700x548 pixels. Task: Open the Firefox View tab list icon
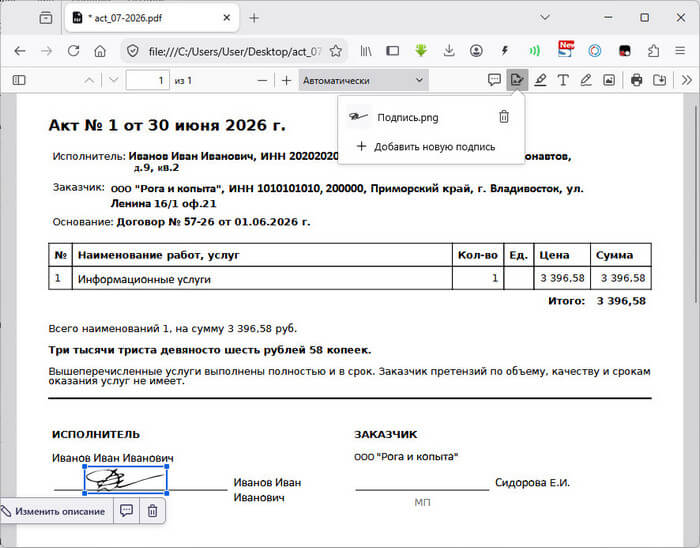(46, 18)
